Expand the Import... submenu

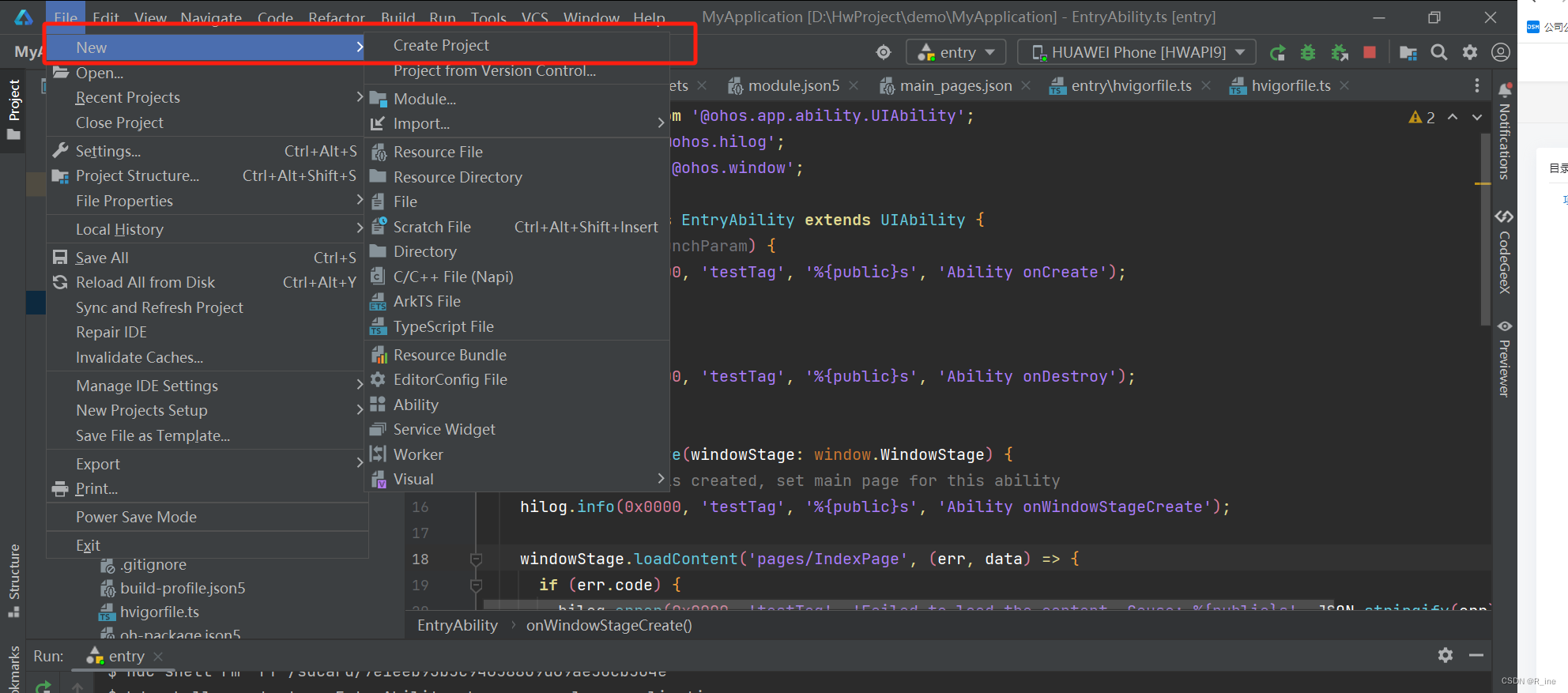point(517,123)
